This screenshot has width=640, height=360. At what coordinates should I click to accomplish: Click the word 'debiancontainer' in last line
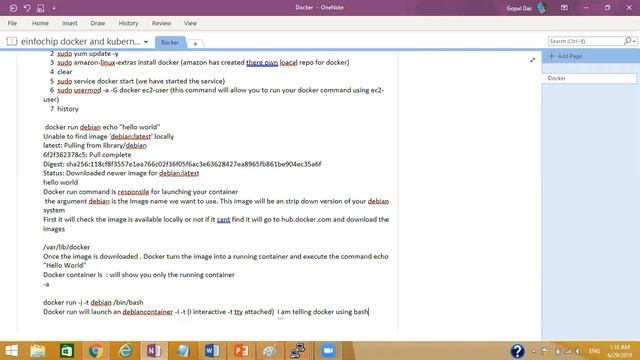(148, 312)
